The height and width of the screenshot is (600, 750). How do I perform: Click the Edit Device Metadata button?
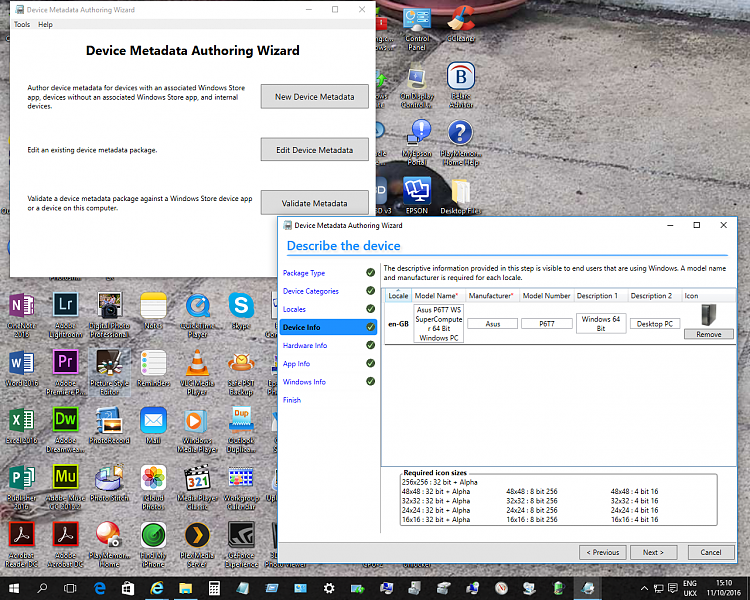[315, 150]
